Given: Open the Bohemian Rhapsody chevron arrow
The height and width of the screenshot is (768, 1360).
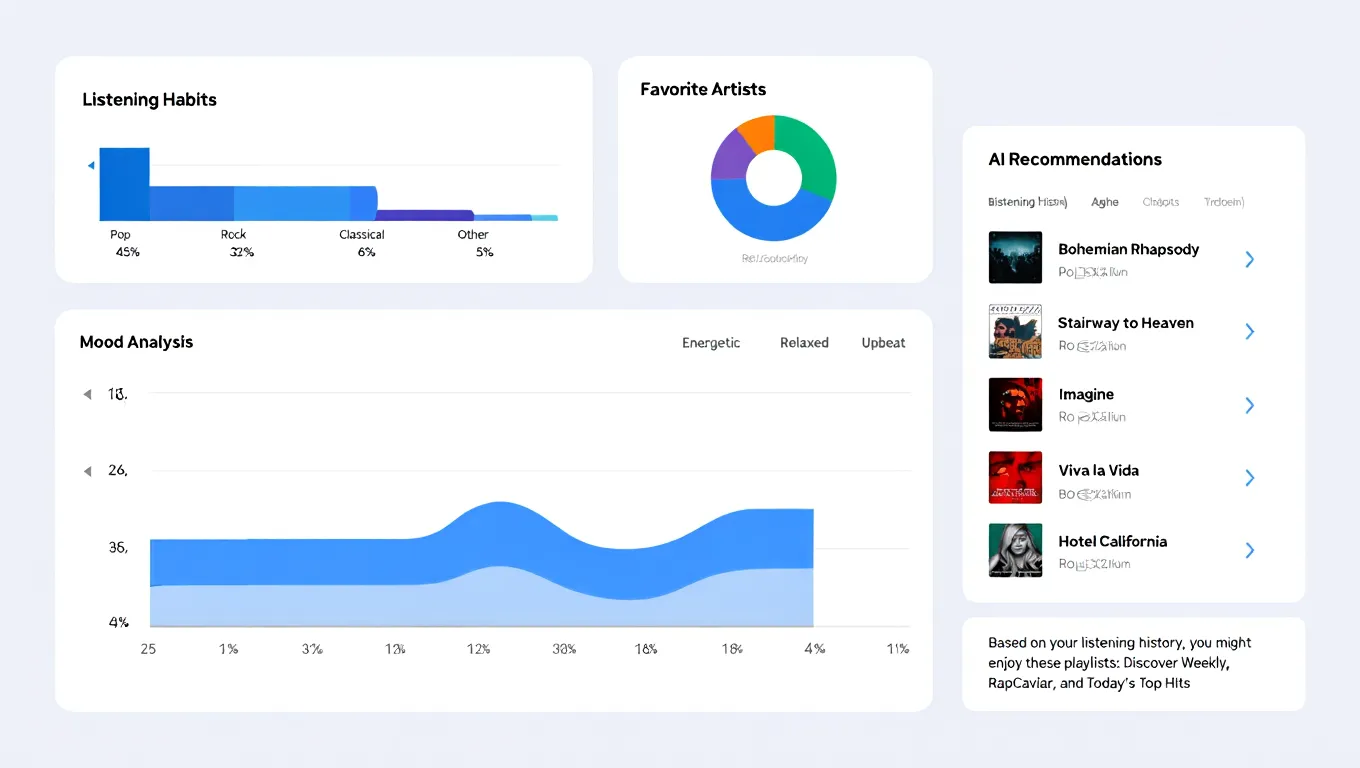Looking at the screenshot, I should coord(1249,260).
